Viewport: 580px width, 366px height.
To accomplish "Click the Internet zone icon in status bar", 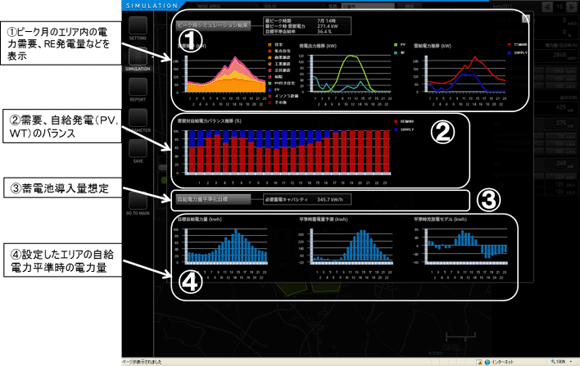I will tap(487, 362).
